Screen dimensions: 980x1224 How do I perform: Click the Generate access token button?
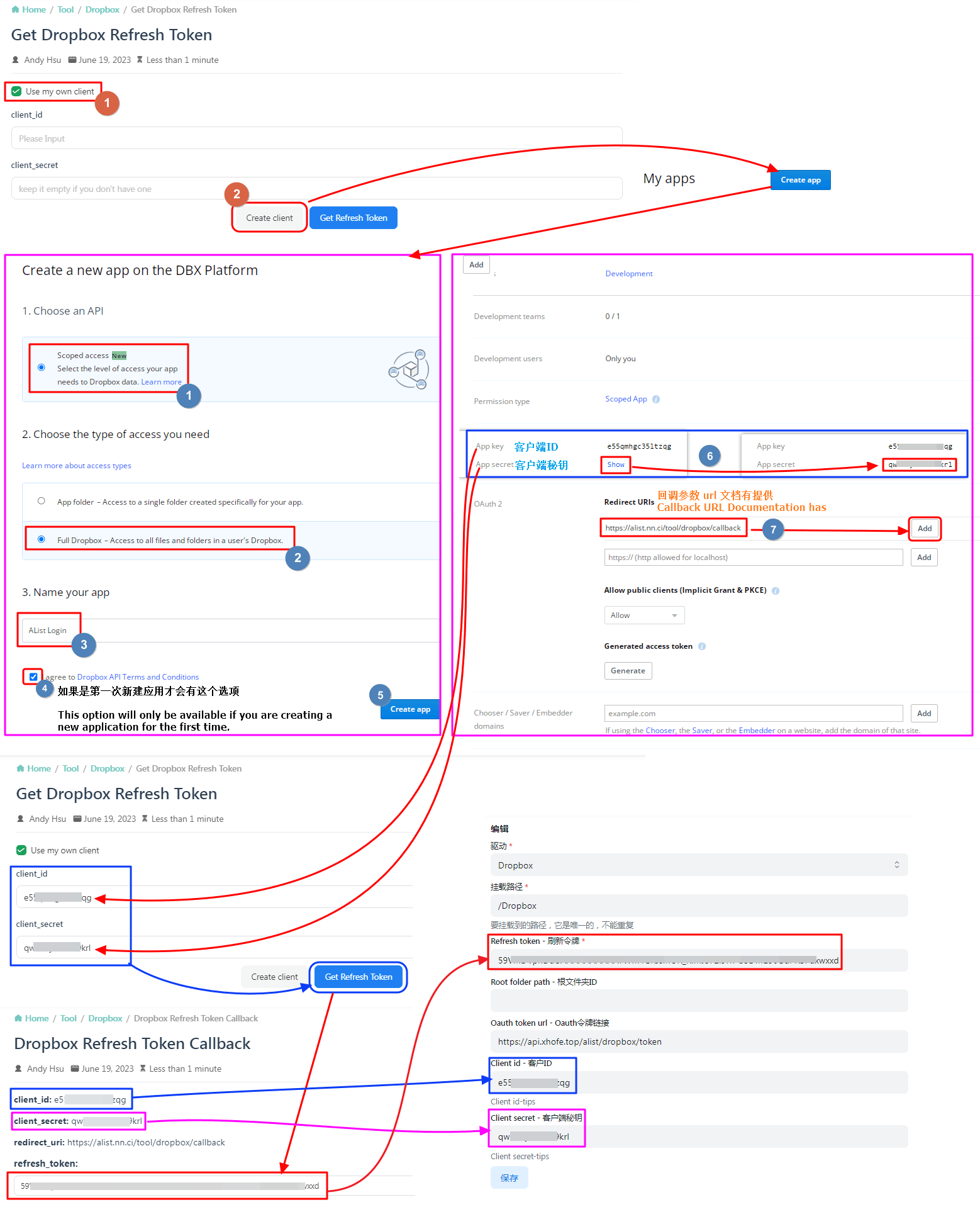click(628, 671)
